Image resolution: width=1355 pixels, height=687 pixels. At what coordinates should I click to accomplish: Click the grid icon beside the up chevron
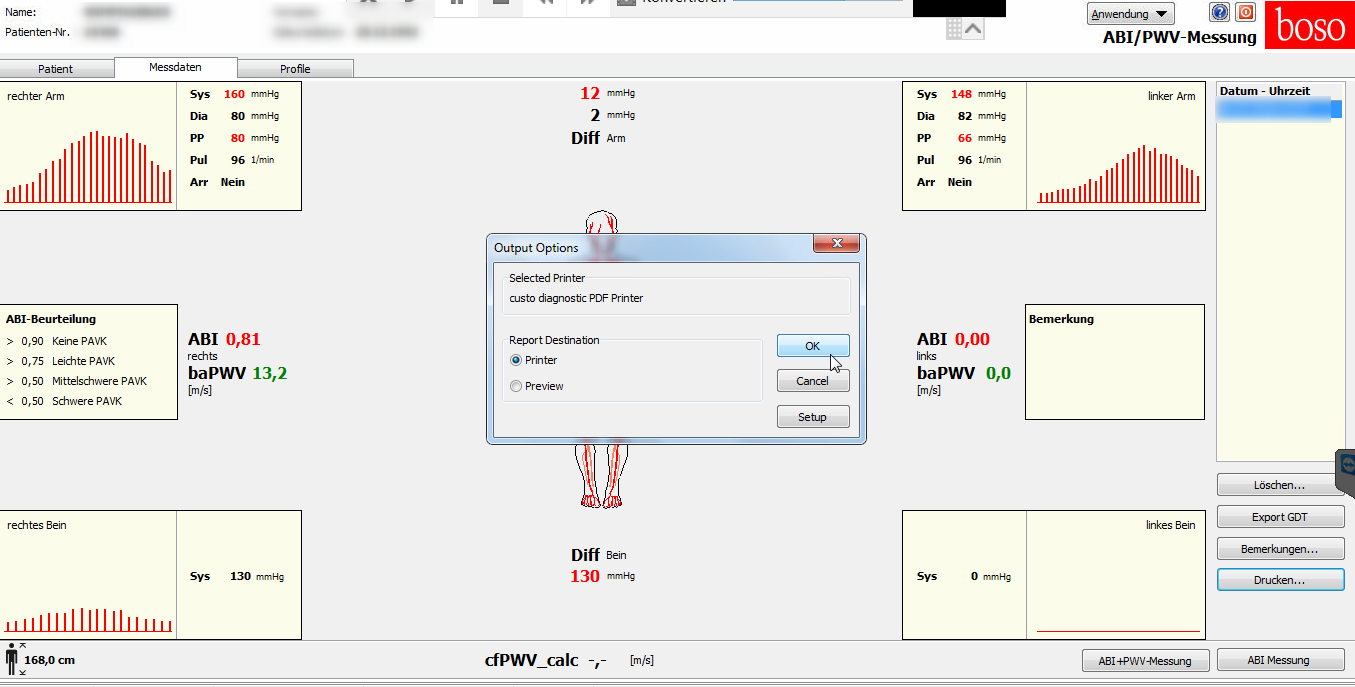click(954, 30)
